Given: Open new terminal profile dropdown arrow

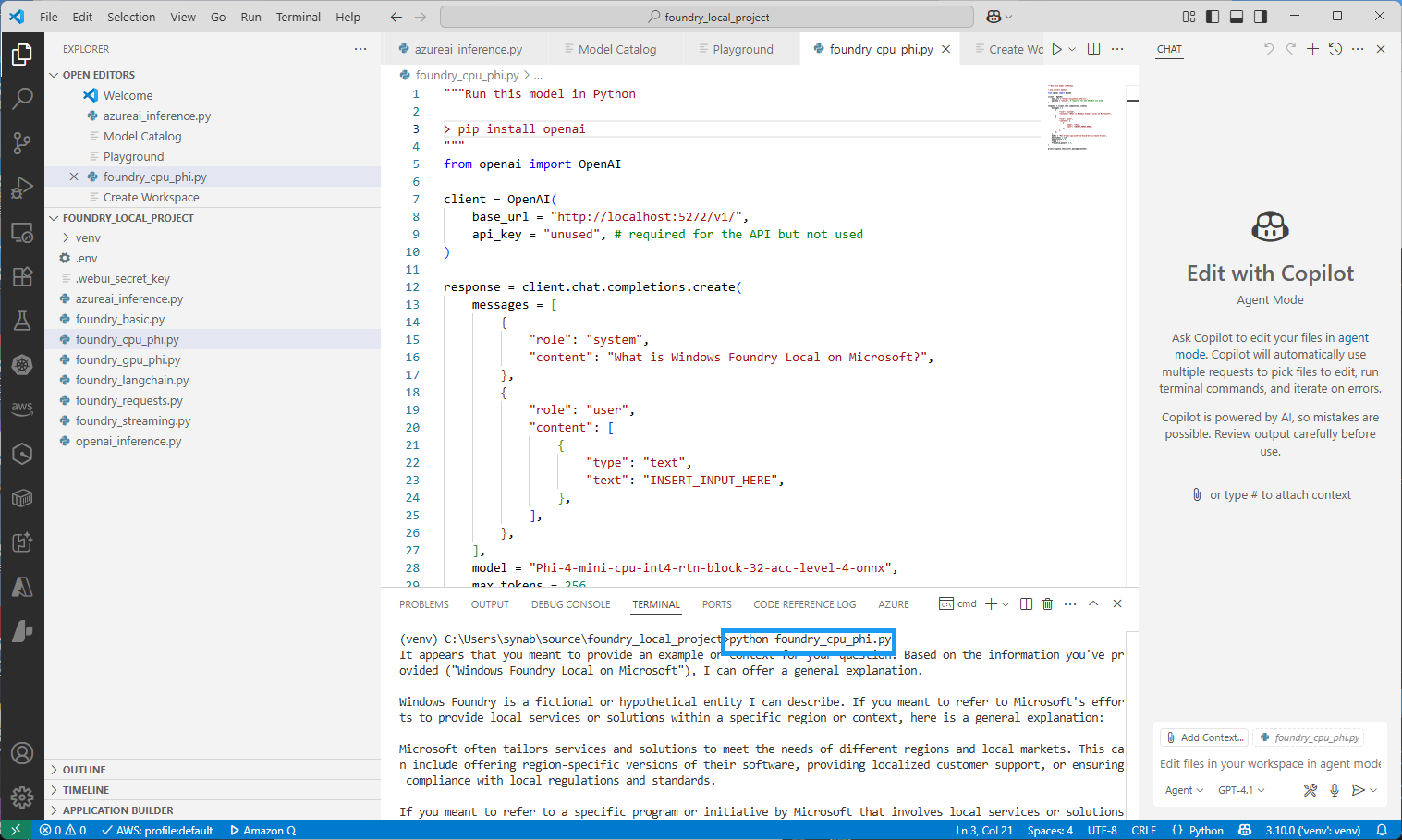Looking at the screenshot, I should pyautogui.click(x=1006, y=603).
